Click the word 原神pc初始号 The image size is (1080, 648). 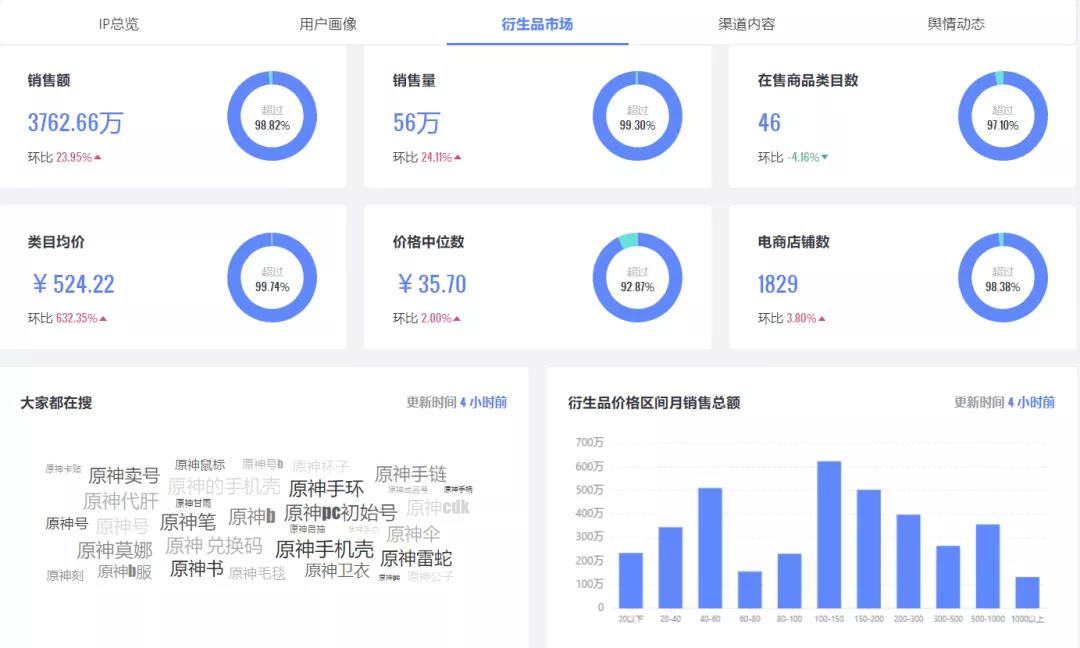(x=340, y=513)
